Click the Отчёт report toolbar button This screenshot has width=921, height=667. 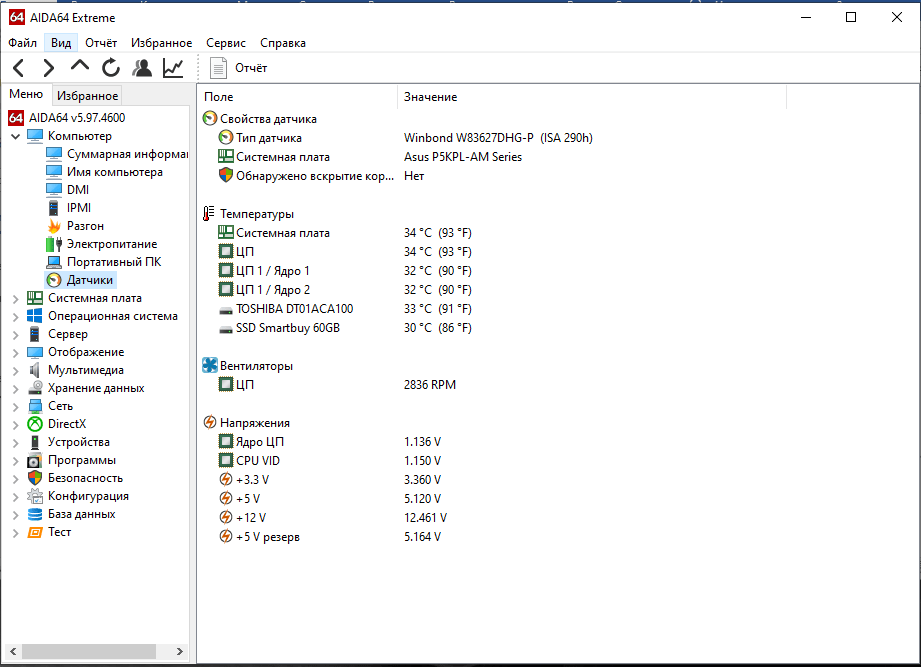238,68
